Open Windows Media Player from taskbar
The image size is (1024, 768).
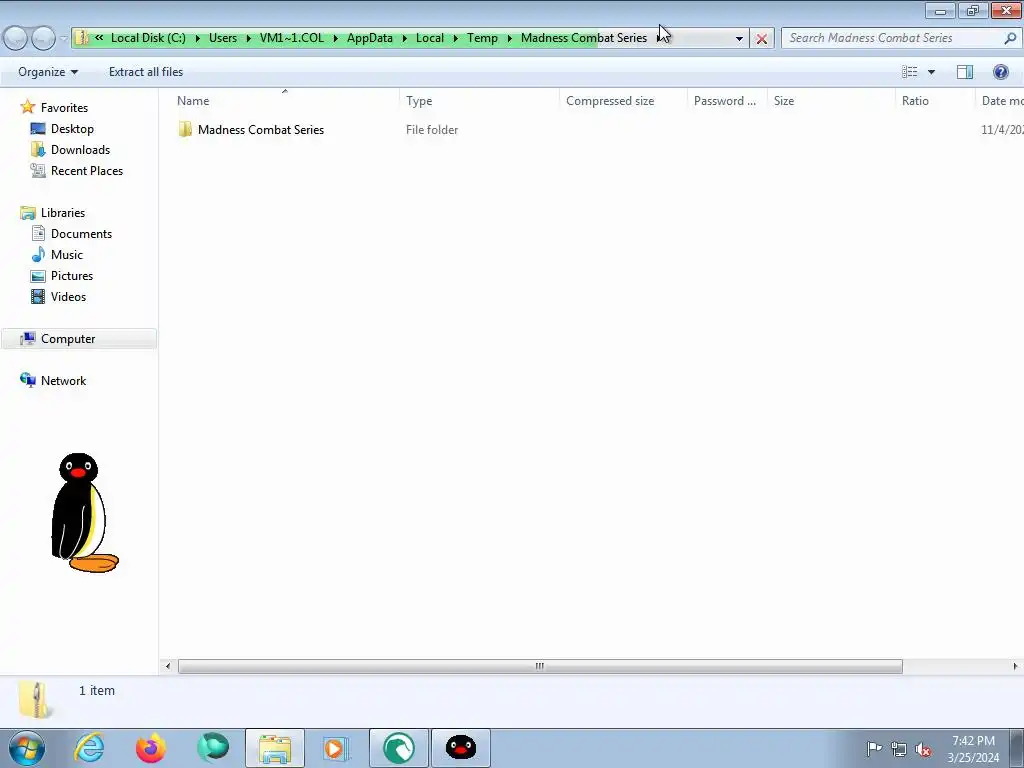point(337,748)
